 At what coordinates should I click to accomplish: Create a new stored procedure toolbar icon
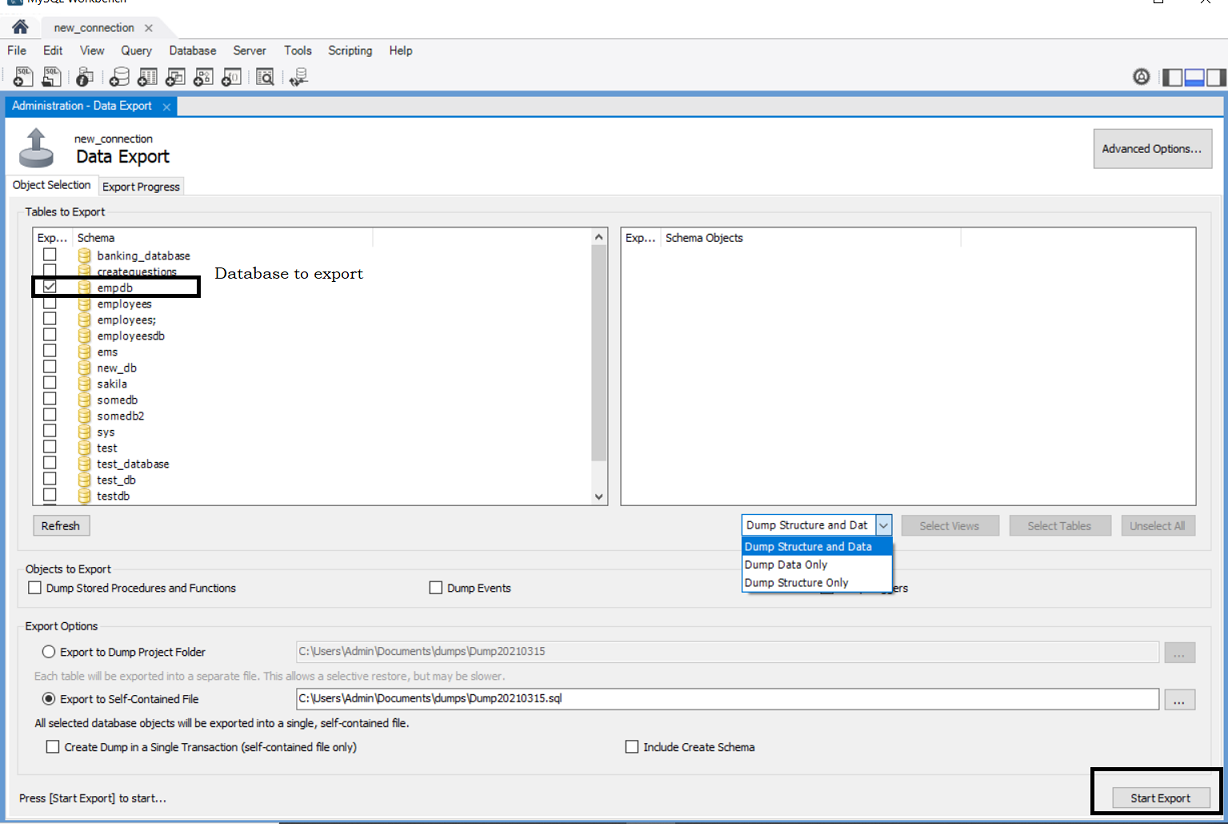pos(204,76)
